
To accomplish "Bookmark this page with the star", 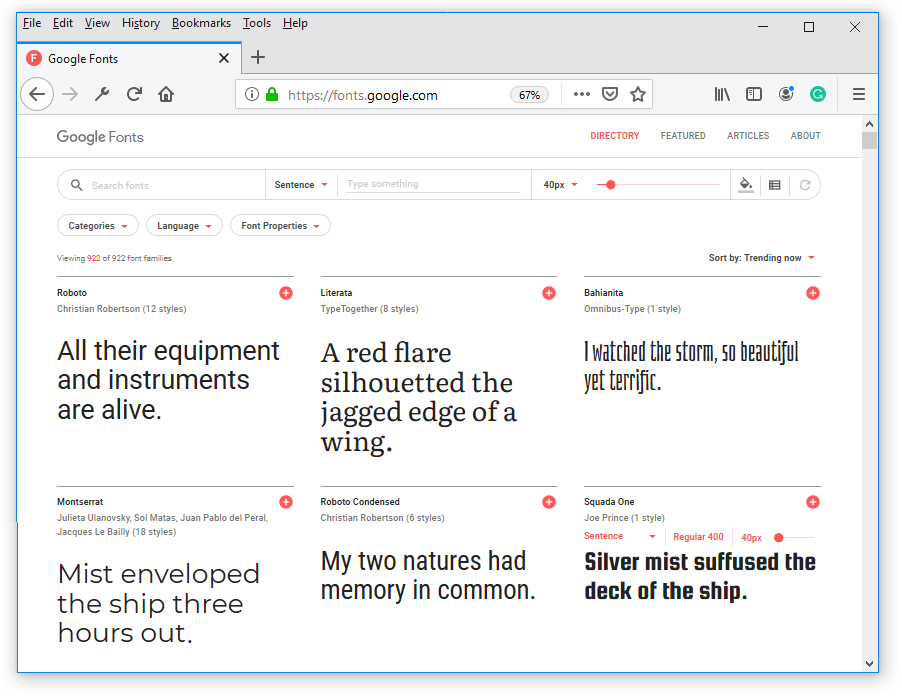I will click(637, 94).
